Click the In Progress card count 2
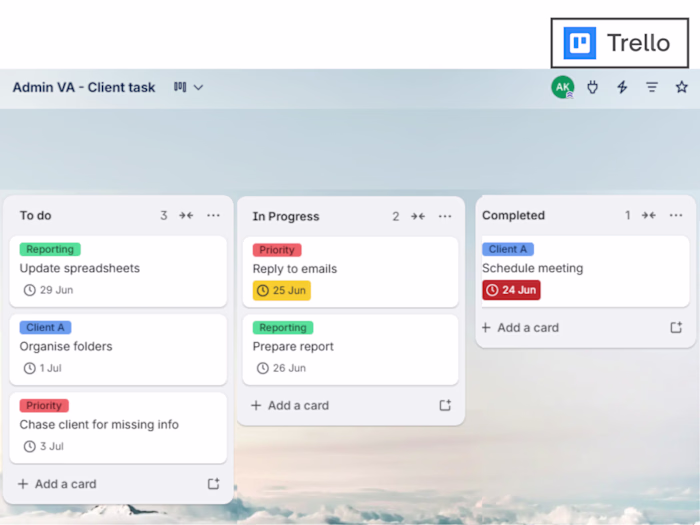The height and width of the screenshot is (525, 700). (x=396, y=217)
